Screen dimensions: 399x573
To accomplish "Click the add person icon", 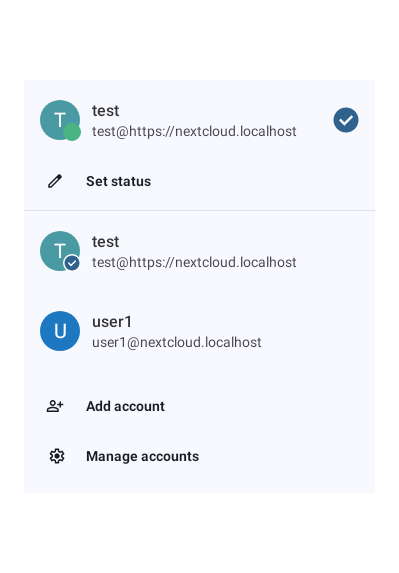I will (x=55, y=406).
